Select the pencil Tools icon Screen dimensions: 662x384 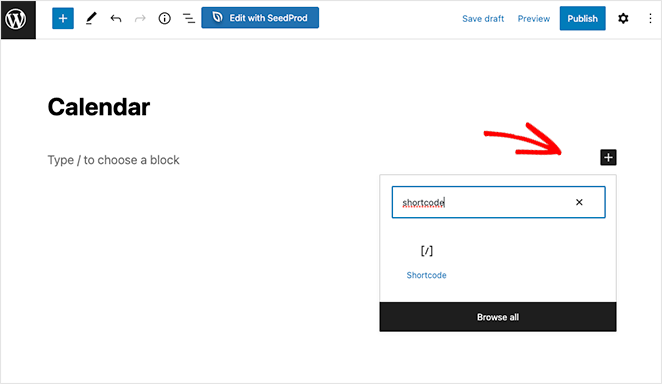pyautogui.click(x=91, y=19)
